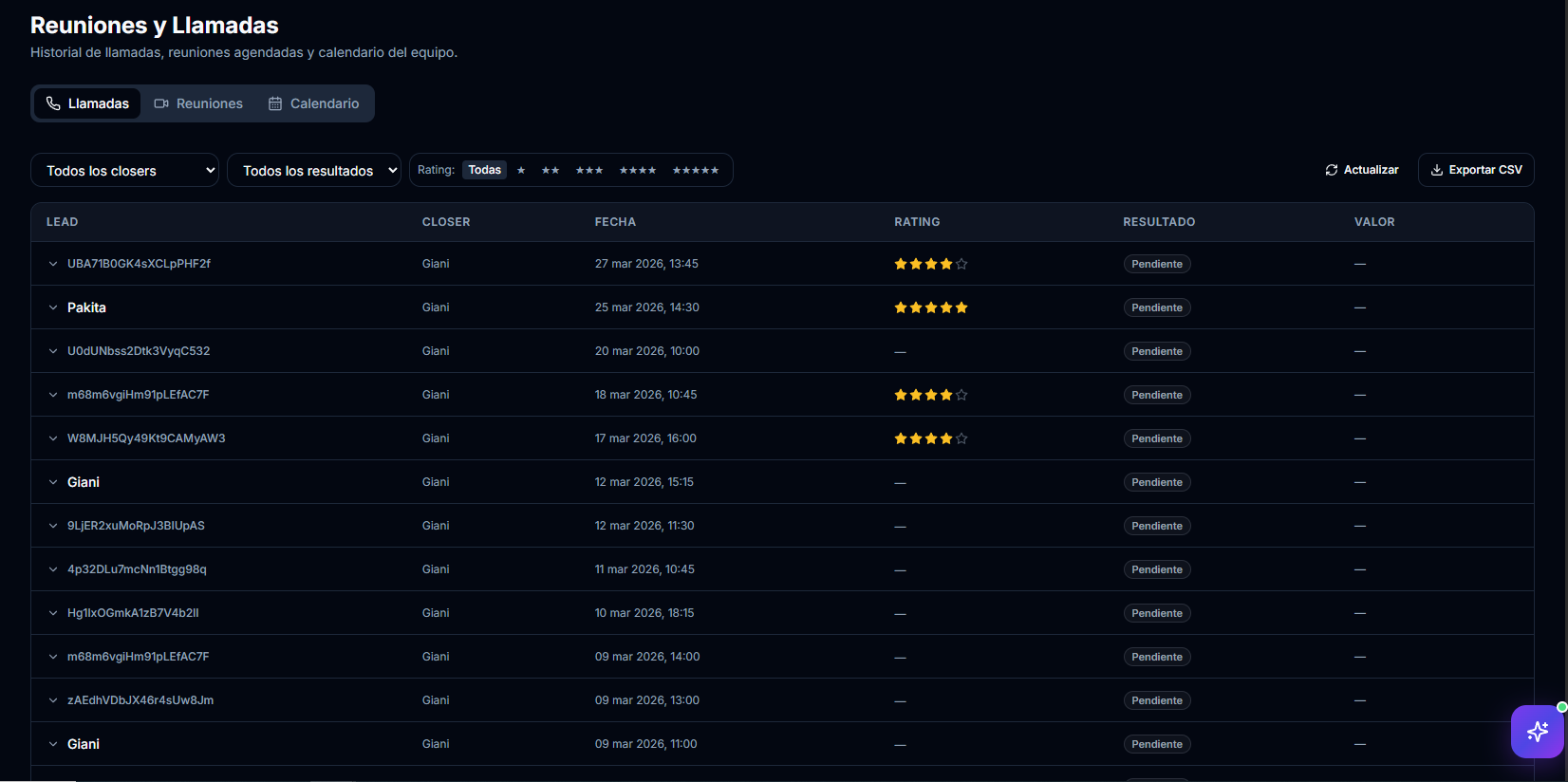This screenshot has height=782, width=1568.
Task: Click the floating AI sparkle assistant button
Action: click(1537, 731)
